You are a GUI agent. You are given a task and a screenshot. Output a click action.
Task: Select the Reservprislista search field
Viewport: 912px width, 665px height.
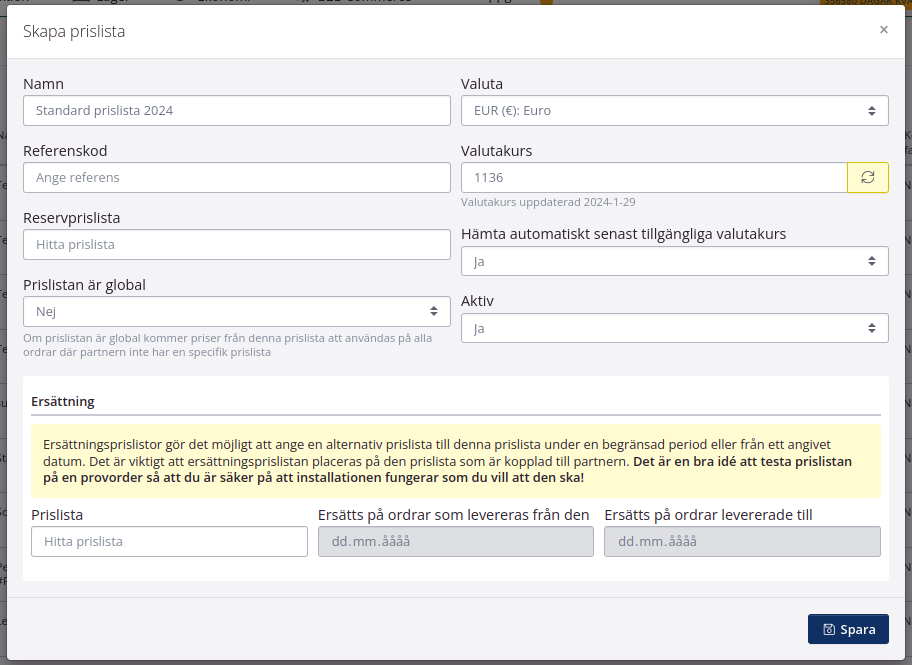click(236, 244)
